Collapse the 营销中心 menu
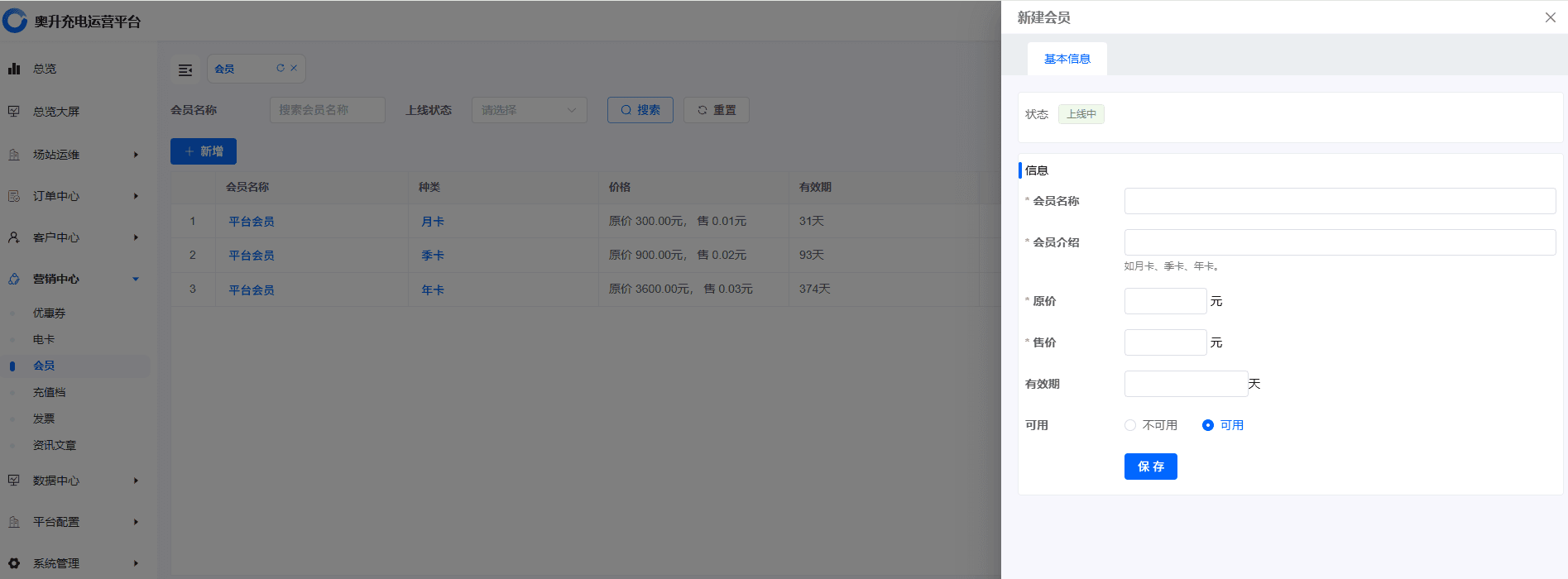Viewport: 1568px width, 579px height. tap(74, 279)
